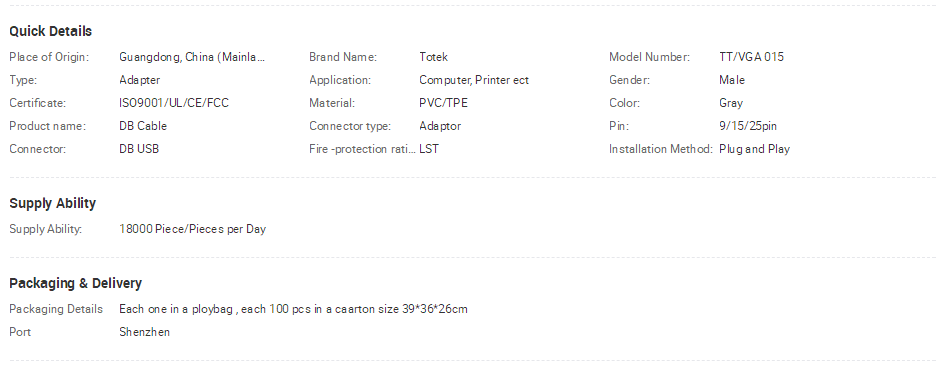This screenshot has height=365, width=950.
Task: Select the Gender value Male
Action: coord(732,80)
